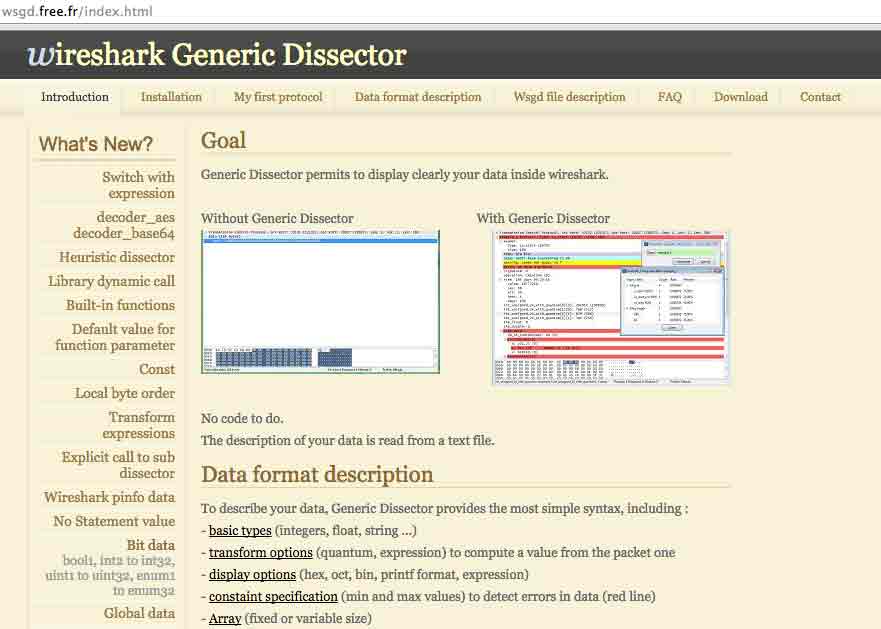Follow the 'constaint specification' link
881x629 pixels.
273,596
